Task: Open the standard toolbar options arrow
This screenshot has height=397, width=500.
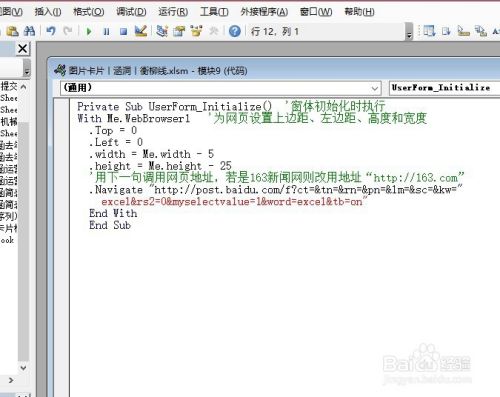Action: [x=409, y=32]
